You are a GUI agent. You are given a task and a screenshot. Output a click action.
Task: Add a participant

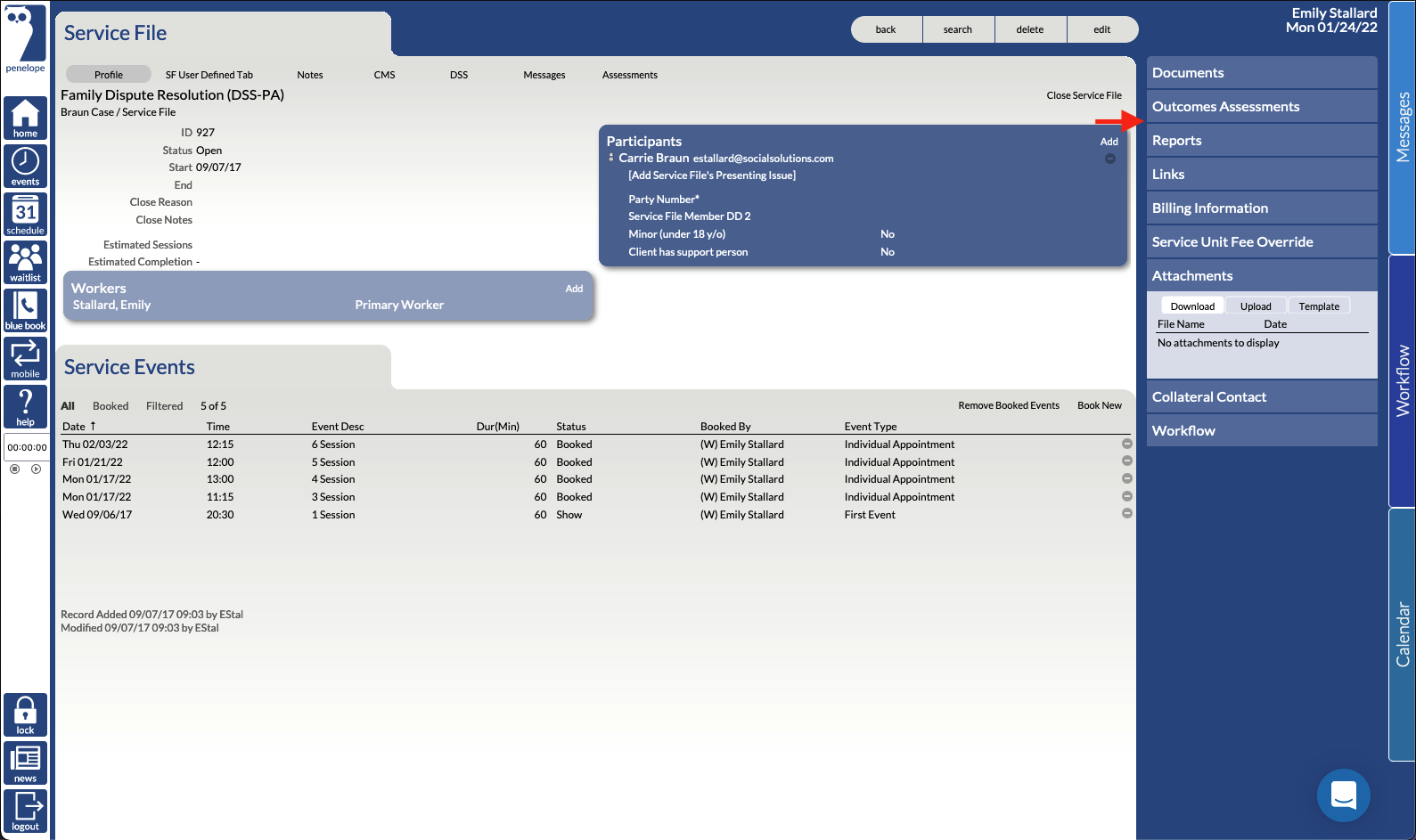click(x=1109, y=142)
